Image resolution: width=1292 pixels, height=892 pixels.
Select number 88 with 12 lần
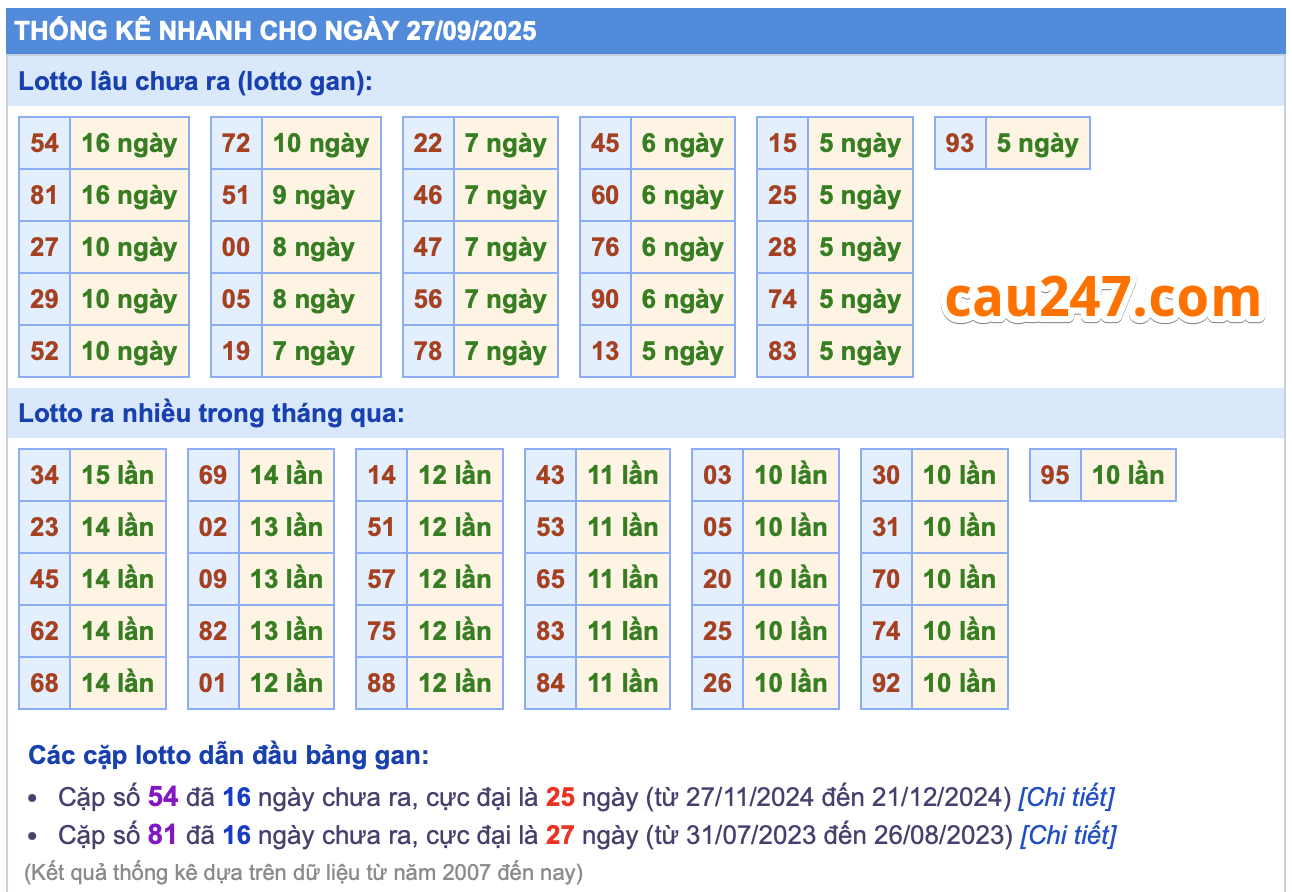point(381,684)
